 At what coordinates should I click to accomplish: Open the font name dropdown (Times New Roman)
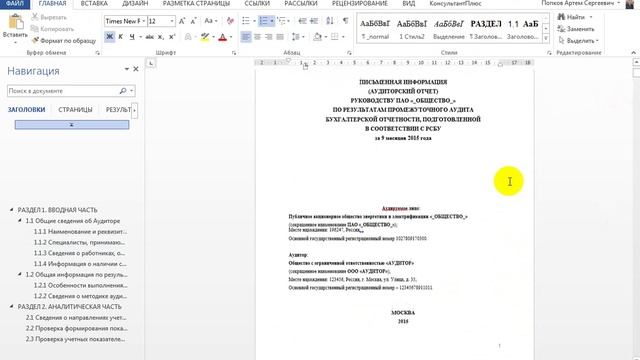point(144,21)
